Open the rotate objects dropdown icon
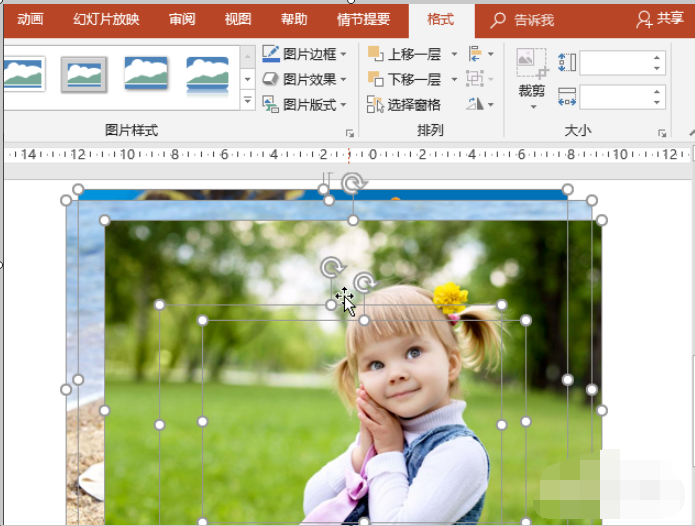Viewport: 695px width, 526px height. coord(480,105)
